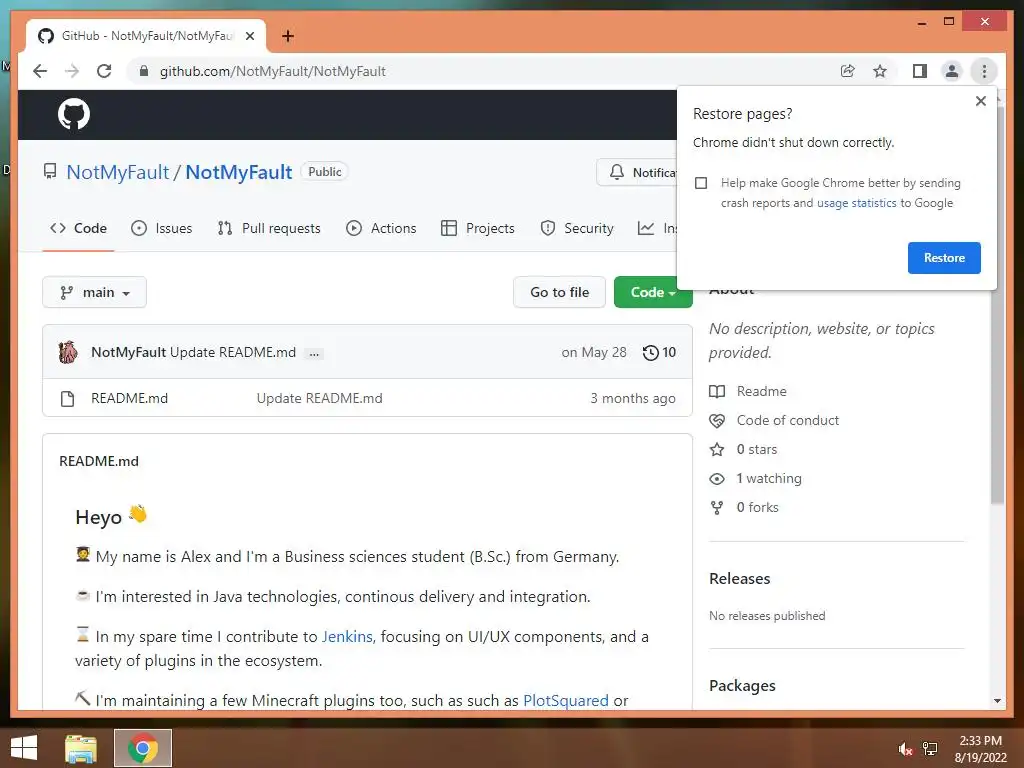Screen dimensions: 1024x768
Task: Expand commit message ellipsis button
Action: click(x=314, y=353)
